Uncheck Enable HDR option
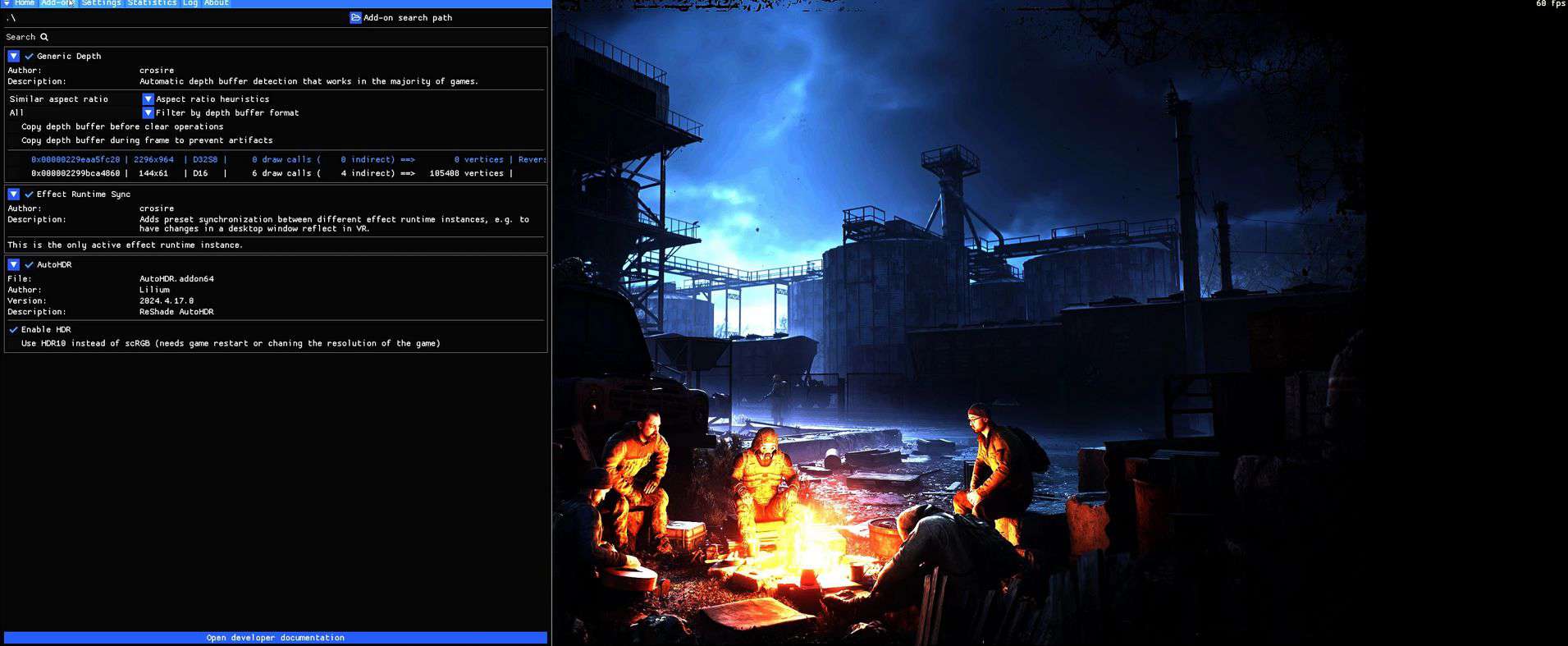Screen dimensions: 1568x646 click(x=13, y=330)
